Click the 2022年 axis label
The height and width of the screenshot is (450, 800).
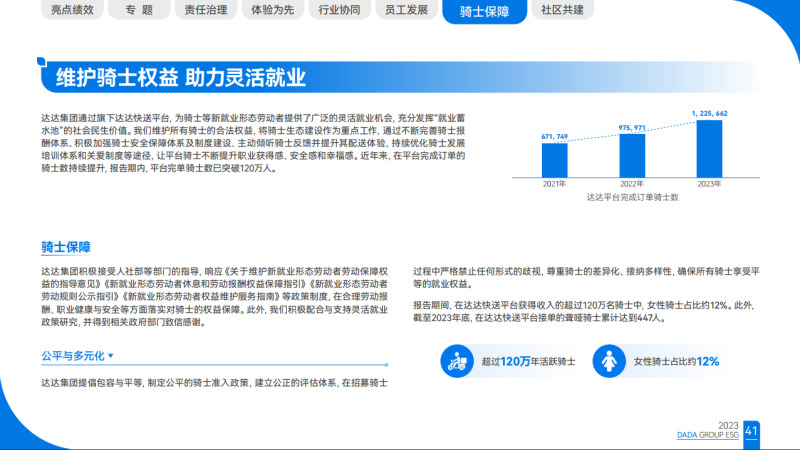[632, 184]
